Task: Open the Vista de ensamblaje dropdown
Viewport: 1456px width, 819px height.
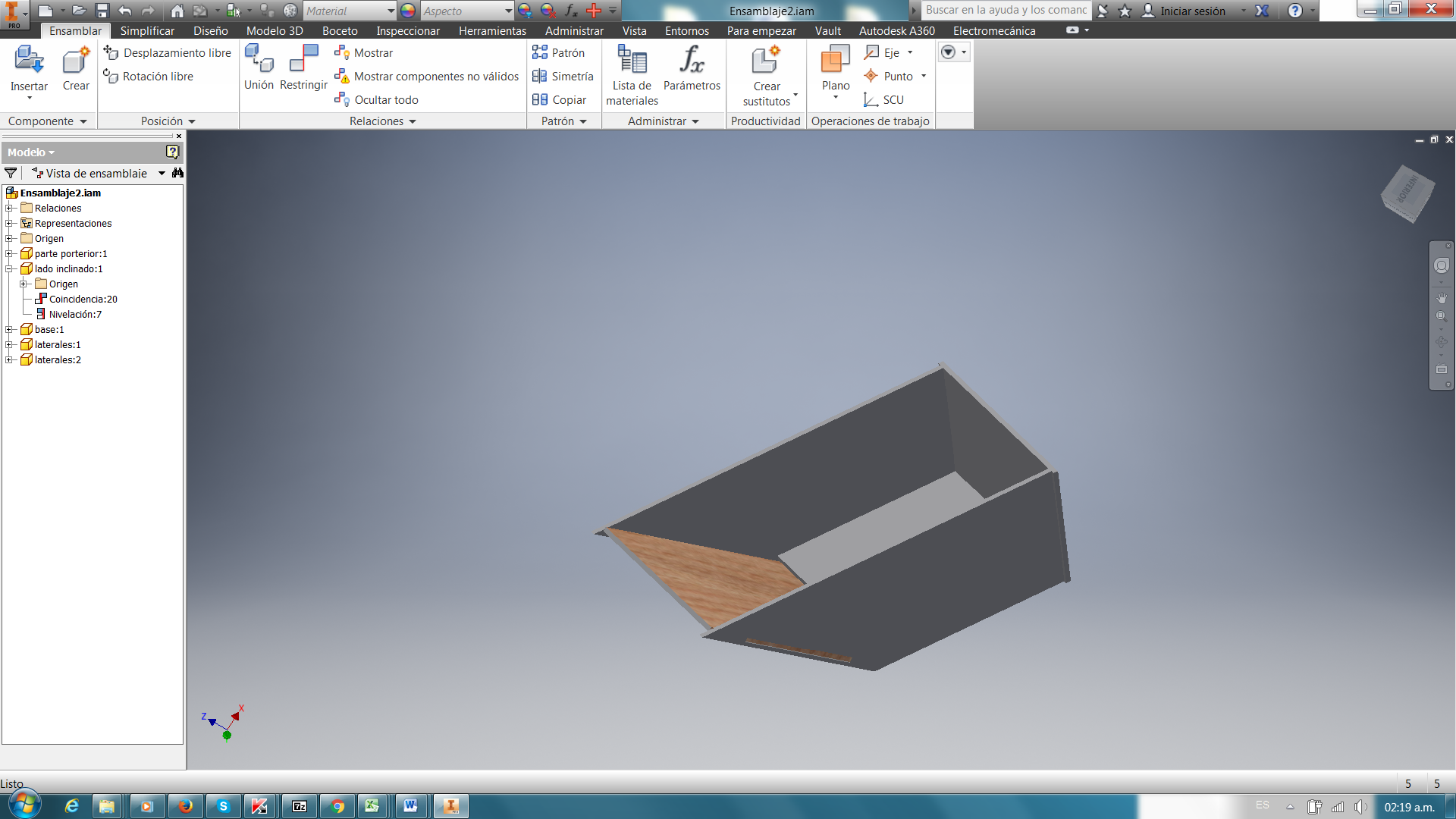Action: pyautogui.click(x=162, y=174)
